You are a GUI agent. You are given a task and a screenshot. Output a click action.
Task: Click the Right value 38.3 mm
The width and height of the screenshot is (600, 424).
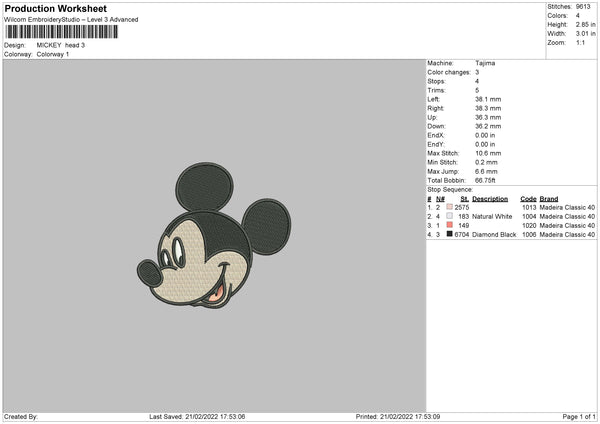(488, 108)
